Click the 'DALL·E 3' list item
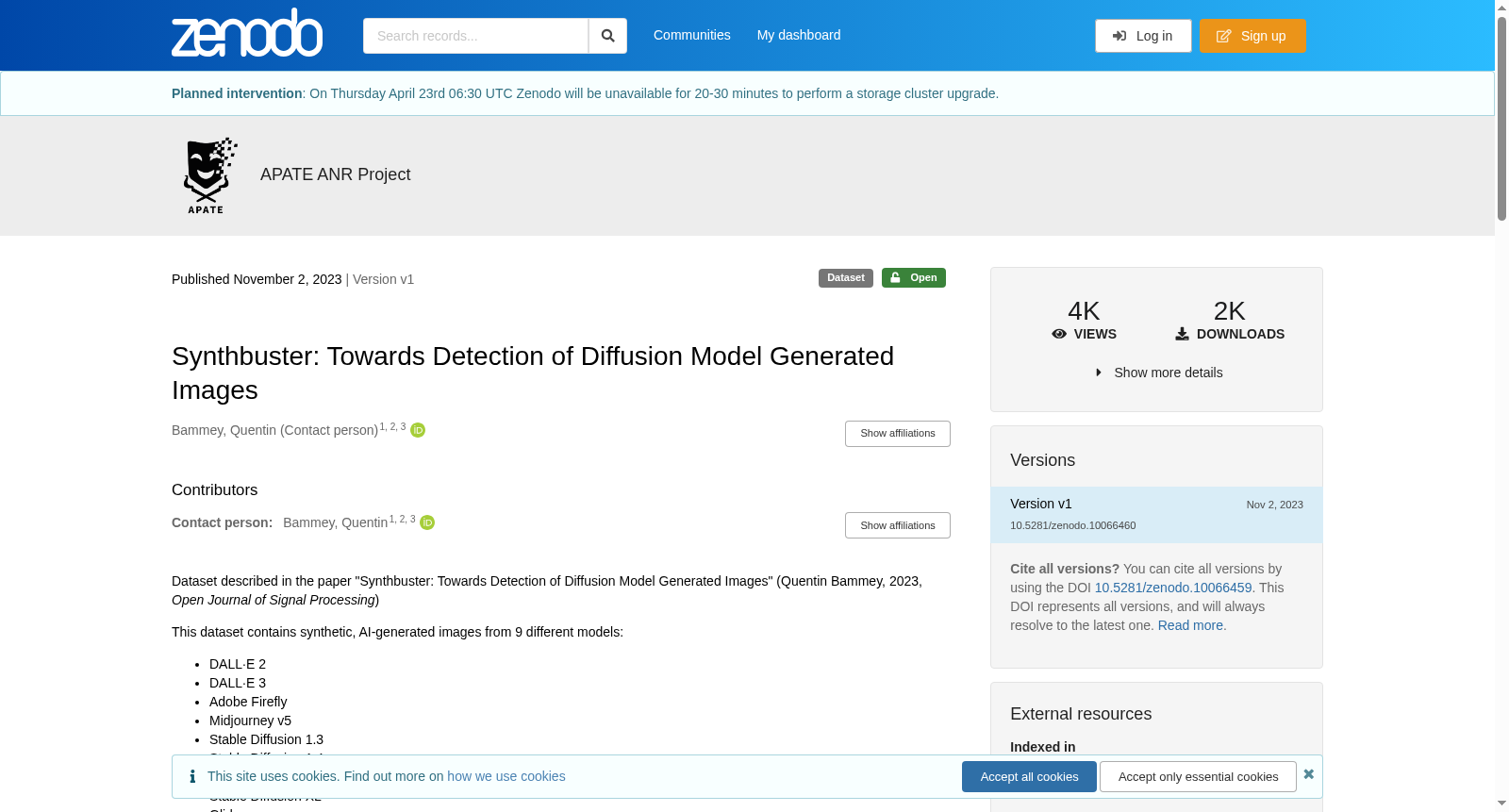Viewport: 1509px width, 812px height. [x=238, y=683]
